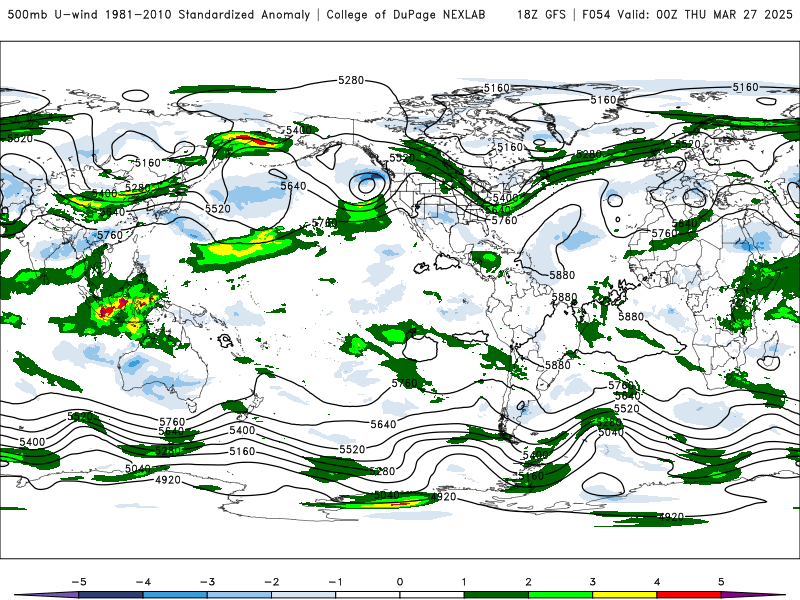Click the "-2" colorbar tick label
Viewport: 800px width, 600px height.
coord(271,582)
